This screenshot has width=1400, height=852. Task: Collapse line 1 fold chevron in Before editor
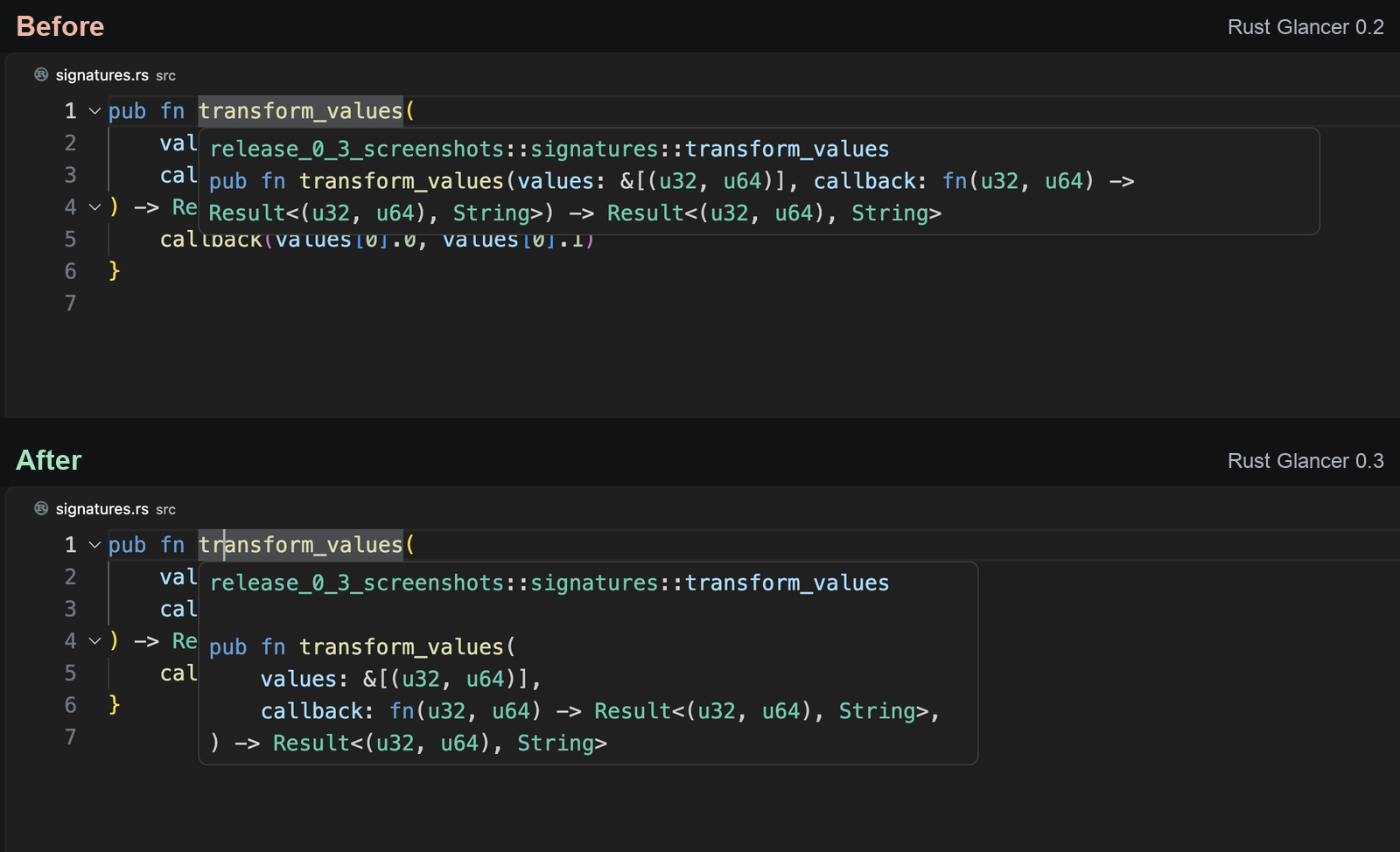pyautogui.click(x=94, y=111)
